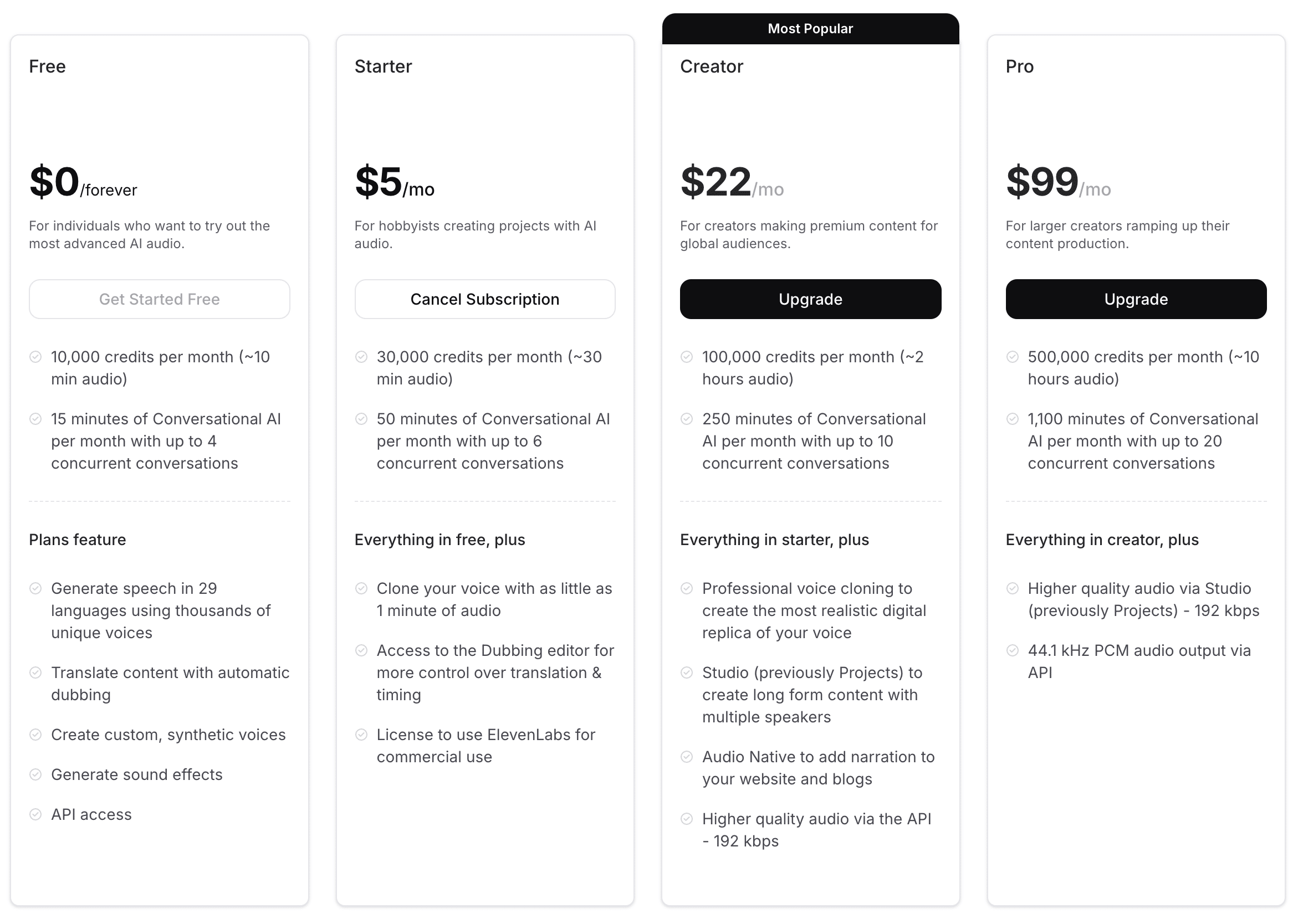The width and height of the screenshot is (1298, 924).
Task: Click checkmark icon next to API access
Action: tap(35, 814)
